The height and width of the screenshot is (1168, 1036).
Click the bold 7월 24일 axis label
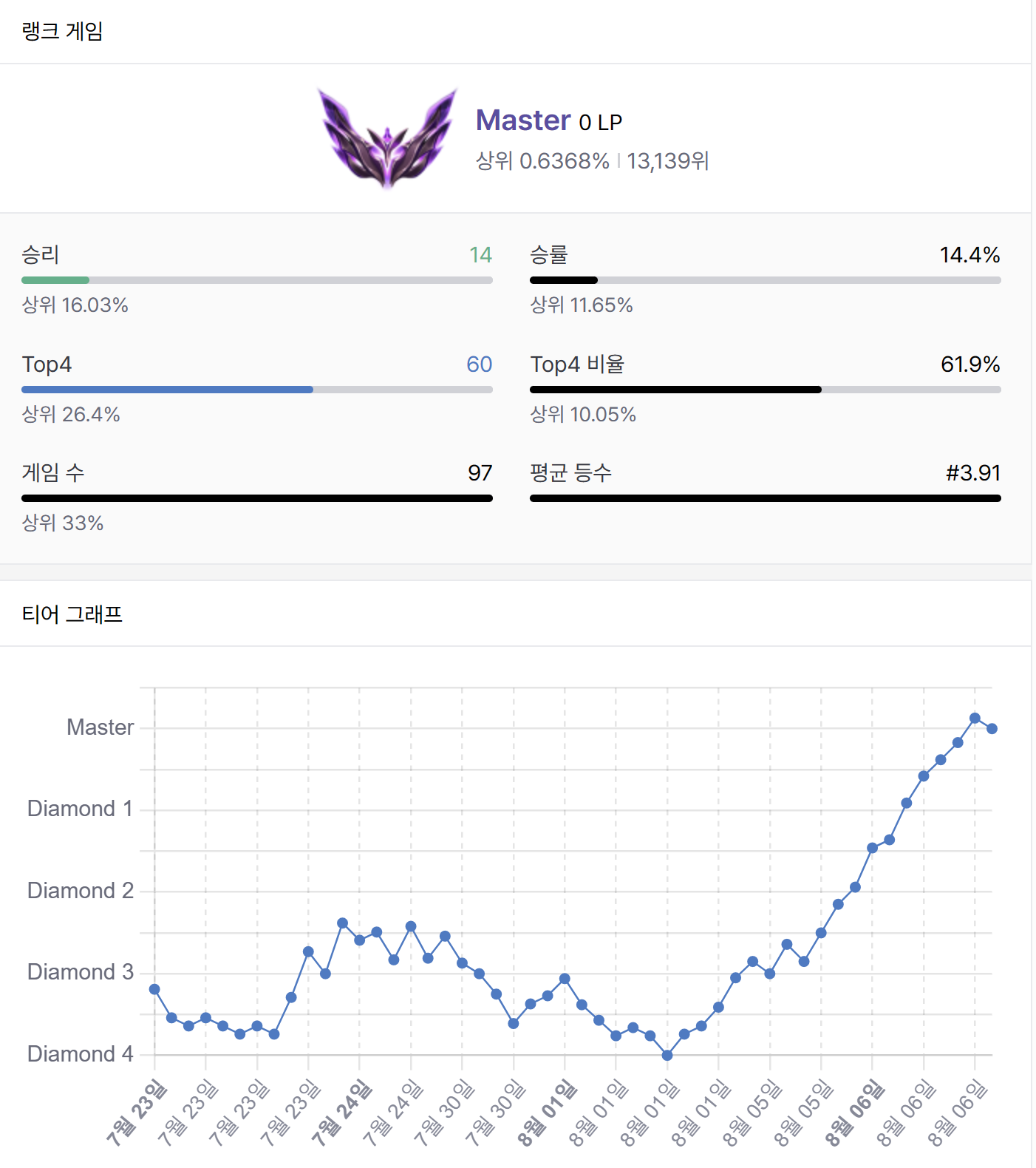click(341, 1112)
